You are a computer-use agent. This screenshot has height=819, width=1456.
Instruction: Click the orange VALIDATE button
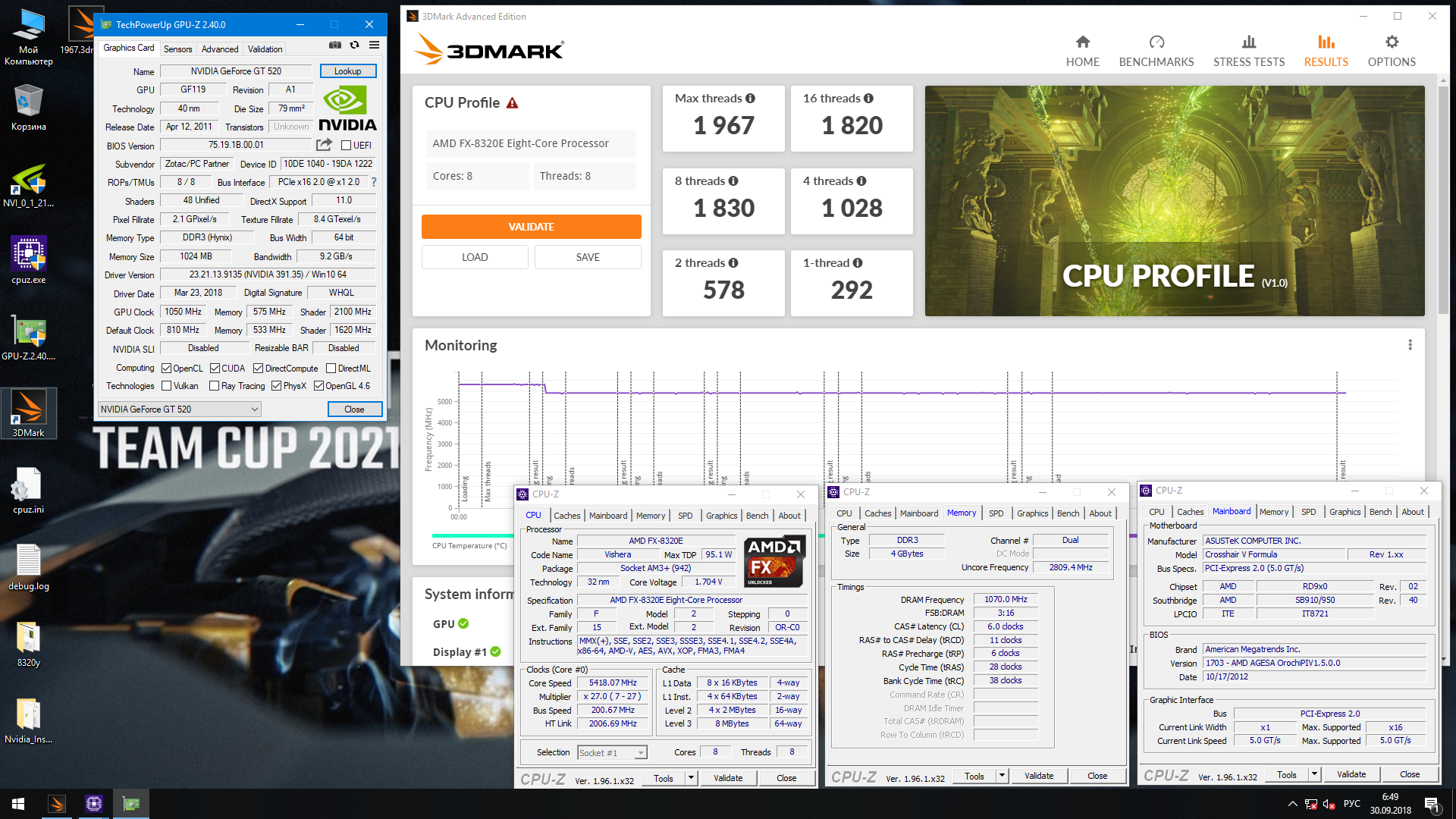point(531,227)
